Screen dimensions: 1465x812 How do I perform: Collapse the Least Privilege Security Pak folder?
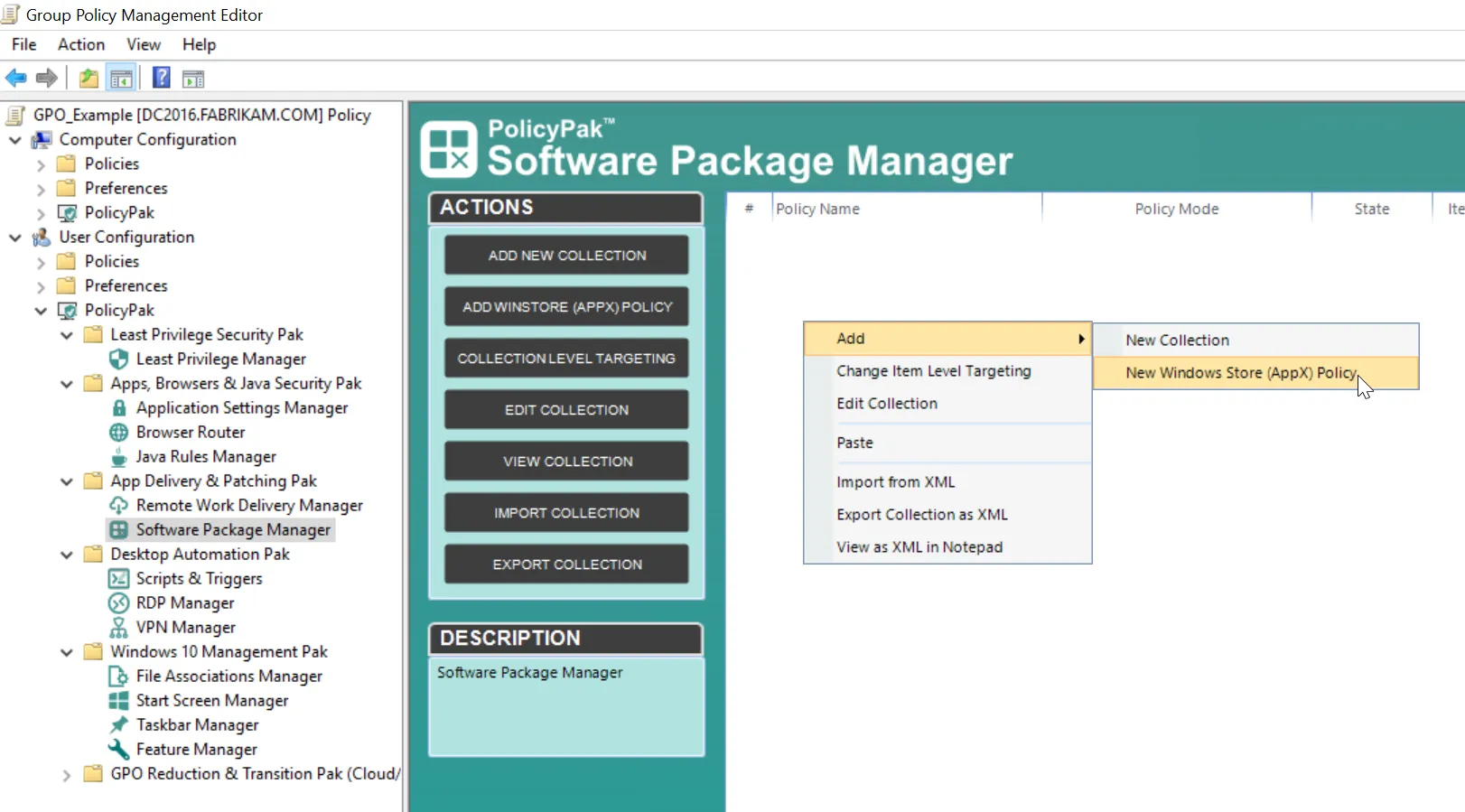(66, 335)
